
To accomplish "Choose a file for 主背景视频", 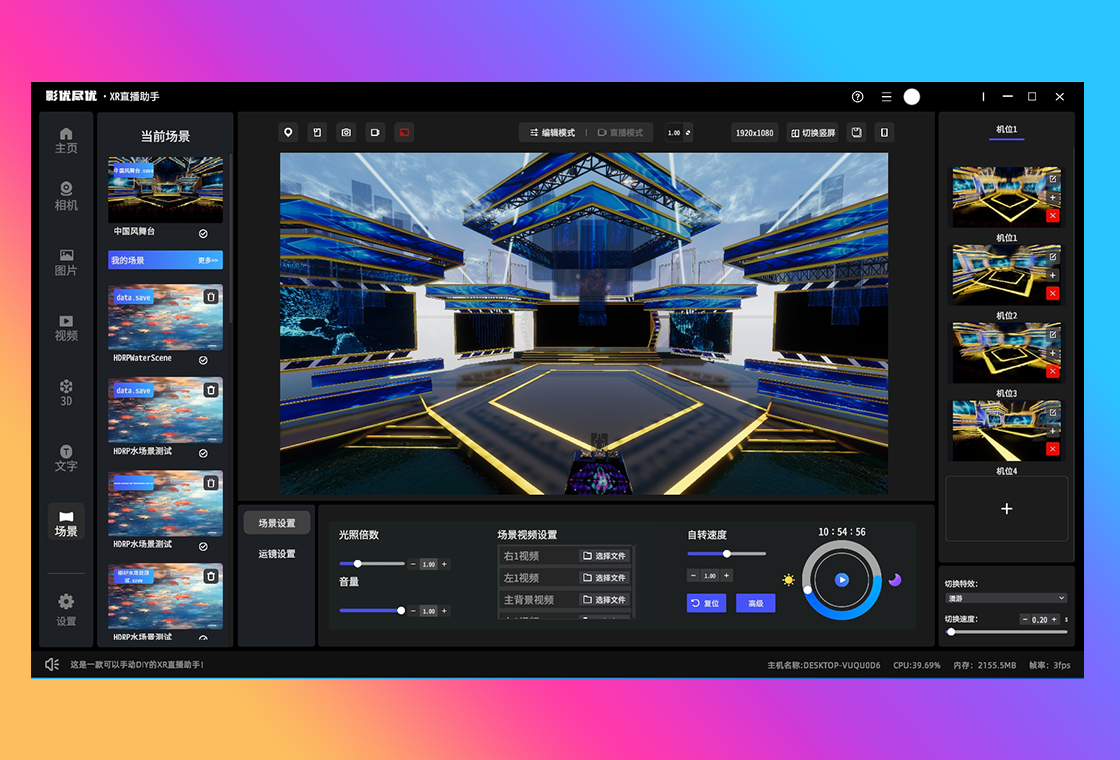I will pyautogui.click(x=604, y=599).
